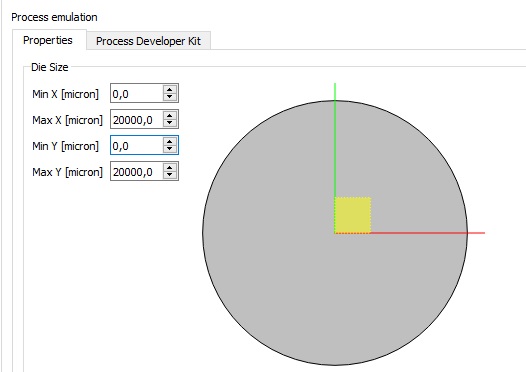Viewport: 526px width, 372px height.
Task: Click the 'Min Y [micron]' label
Action: pos(65,146)
